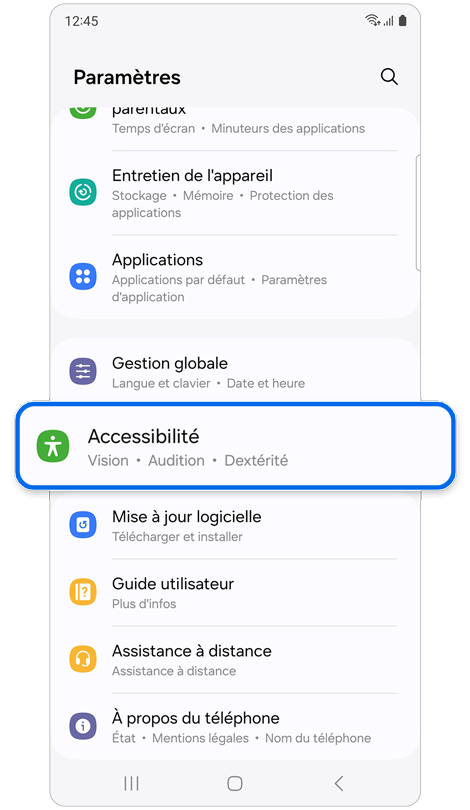Open the Accessibilité settings entry

235,446
